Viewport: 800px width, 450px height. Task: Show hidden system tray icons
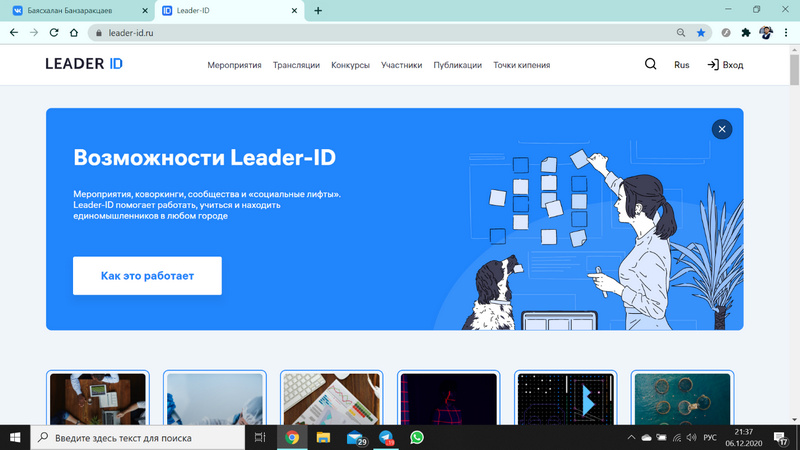(629, 437)
